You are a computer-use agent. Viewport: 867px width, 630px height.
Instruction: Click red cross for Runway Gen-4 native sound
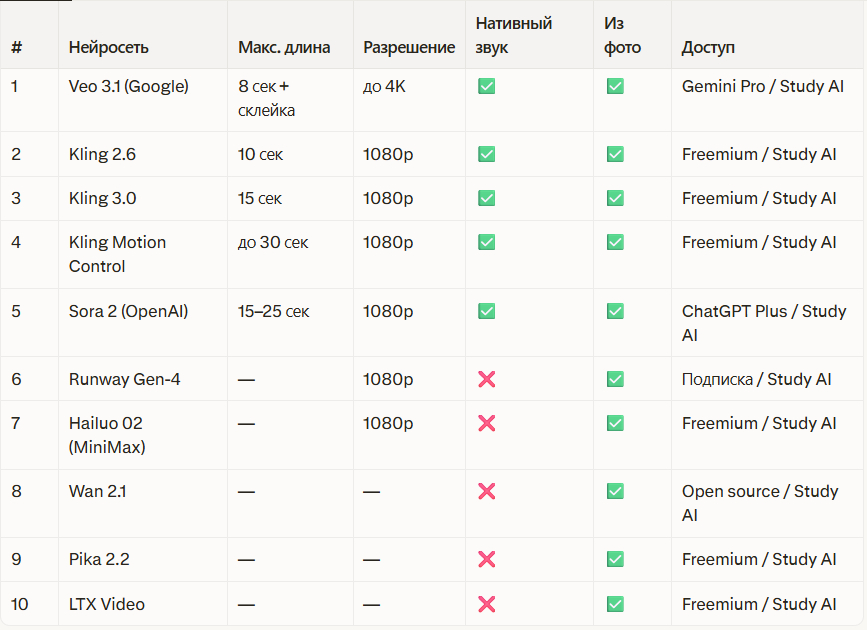[487, 379]
